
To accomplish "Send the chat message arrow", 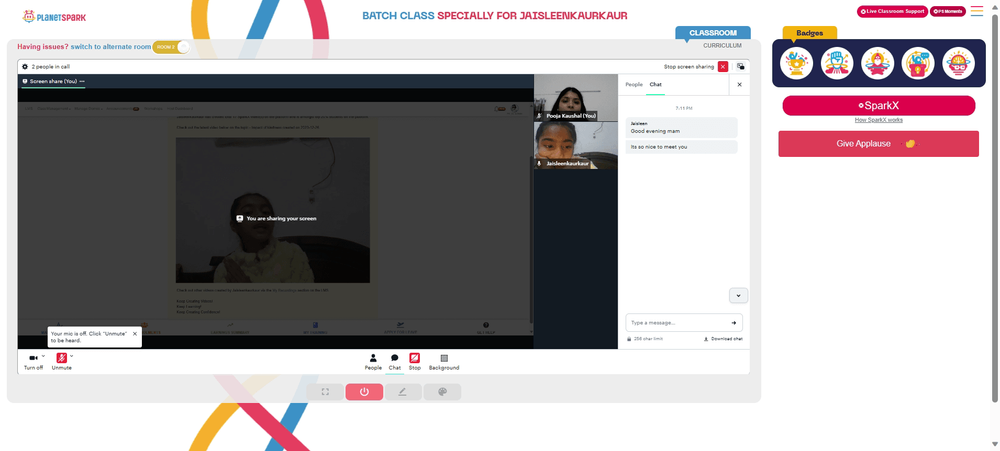I will coord(733,323).
